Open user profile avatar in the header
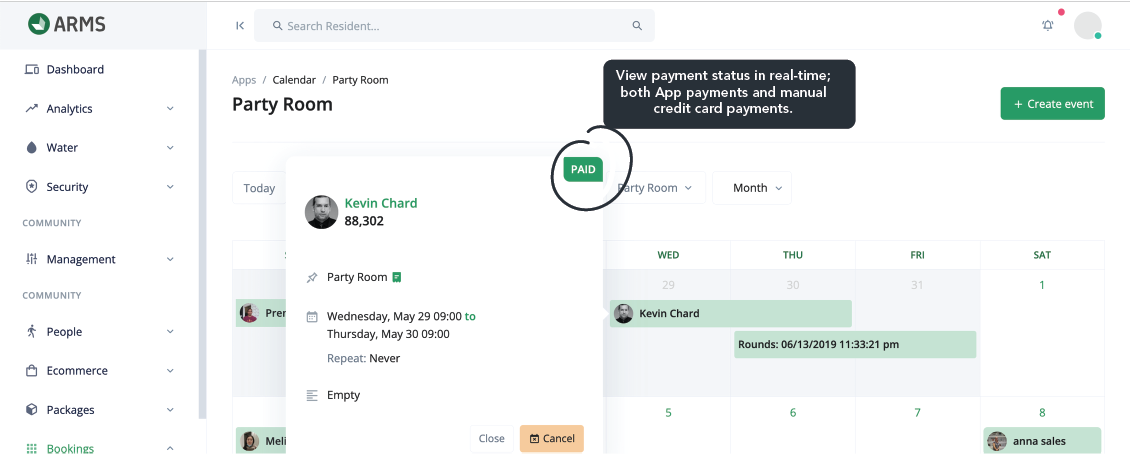This screenshot has height=454, width=1131. coord(1088,26)
